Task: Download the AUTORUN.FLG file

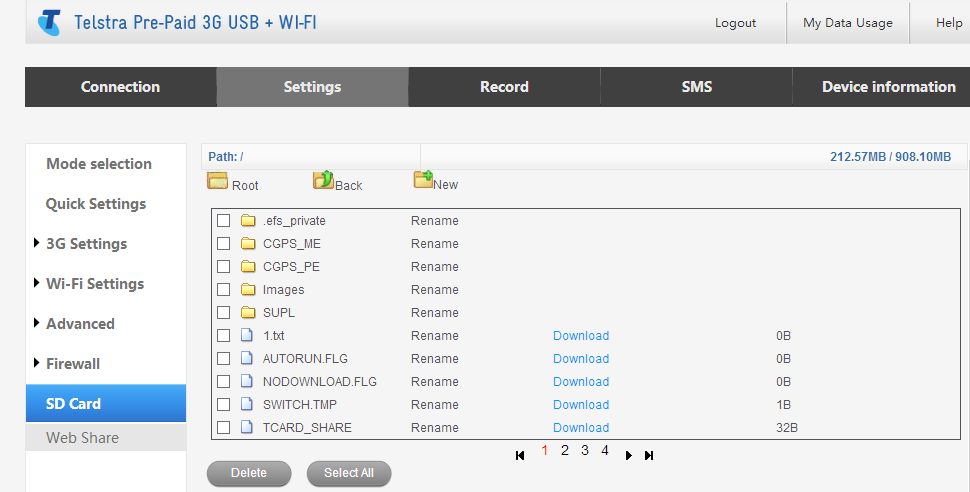Action: [581, 359]
